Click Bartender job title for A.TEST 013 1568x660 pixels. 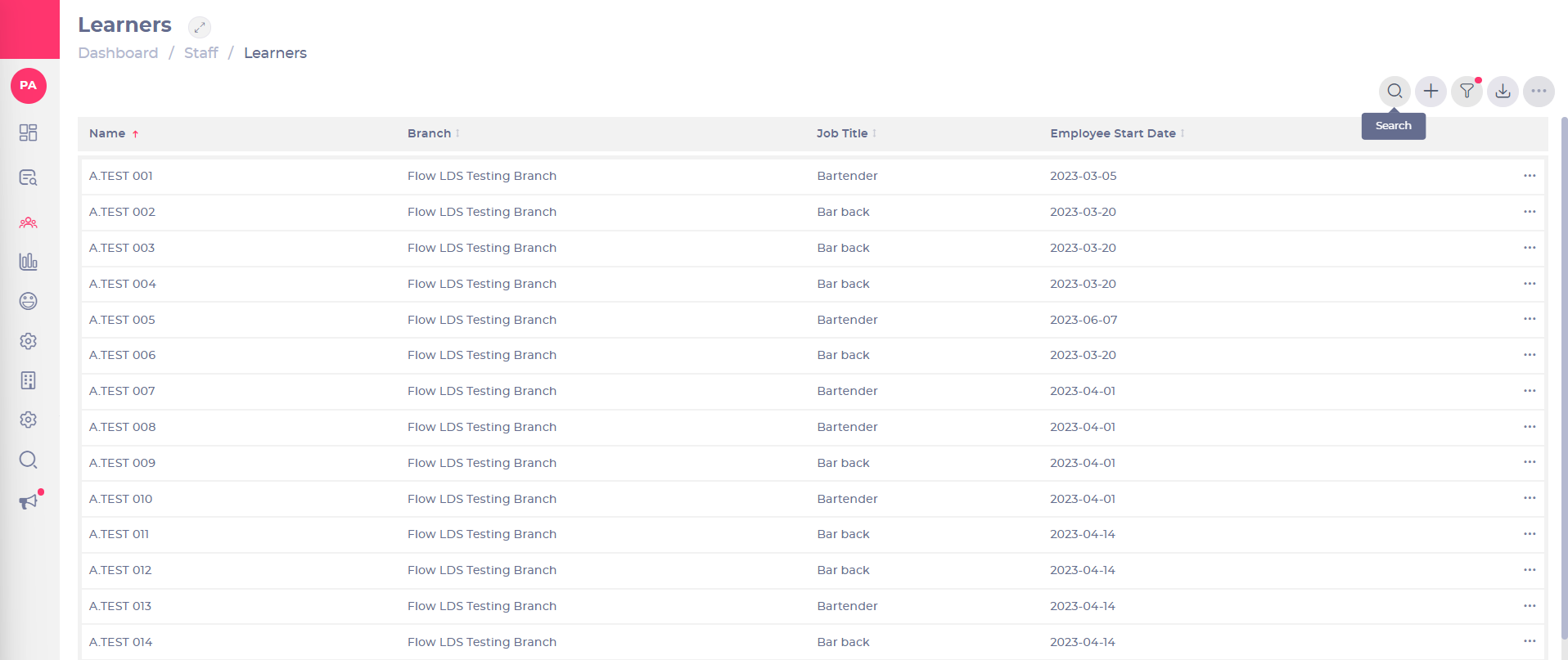847,606
